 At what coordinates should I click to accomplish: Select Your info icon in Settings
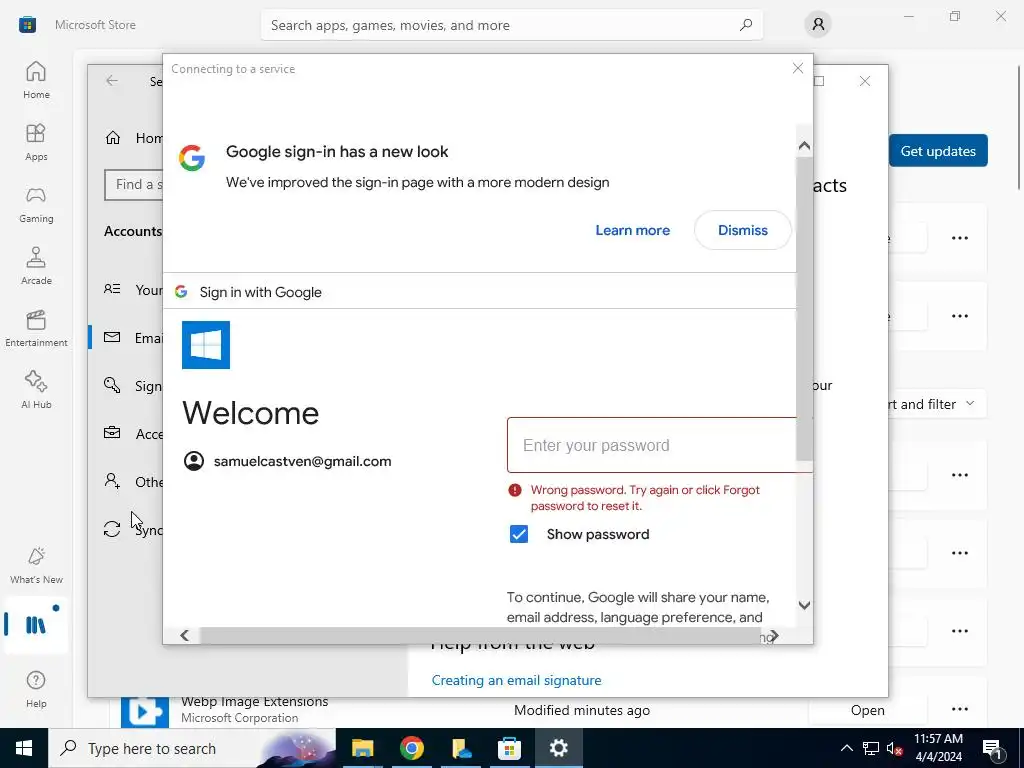(x=112, y=289)
